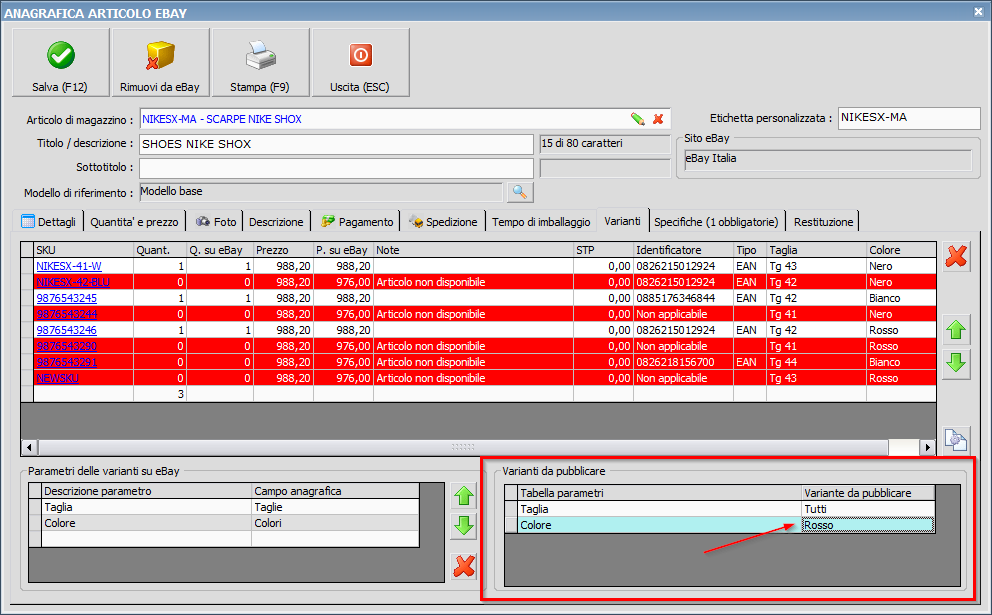Click Rimuovi da eBay button
The height and width of the screenshot is (615, 992).
(160, 63)
